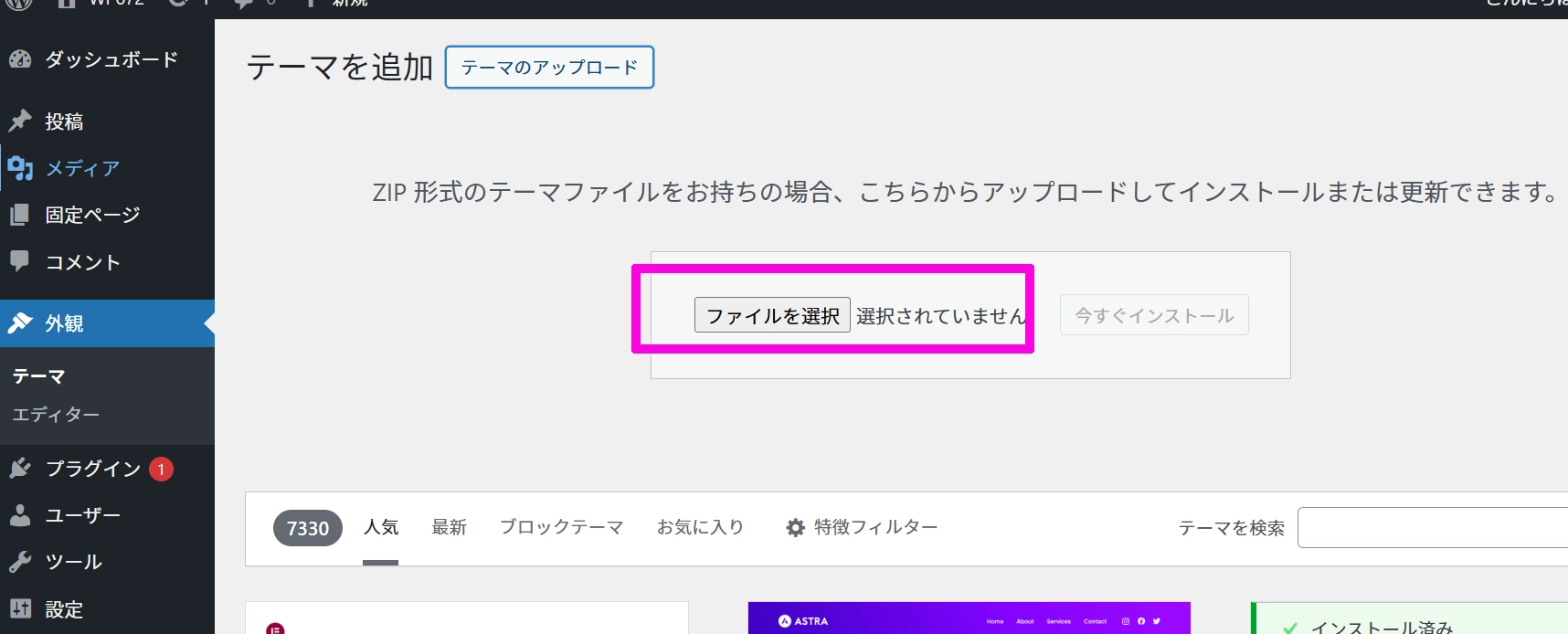Click the Dashboard gauge icon
The height and width of the screenshot is (634, 1568).
[x=20, y=59]
